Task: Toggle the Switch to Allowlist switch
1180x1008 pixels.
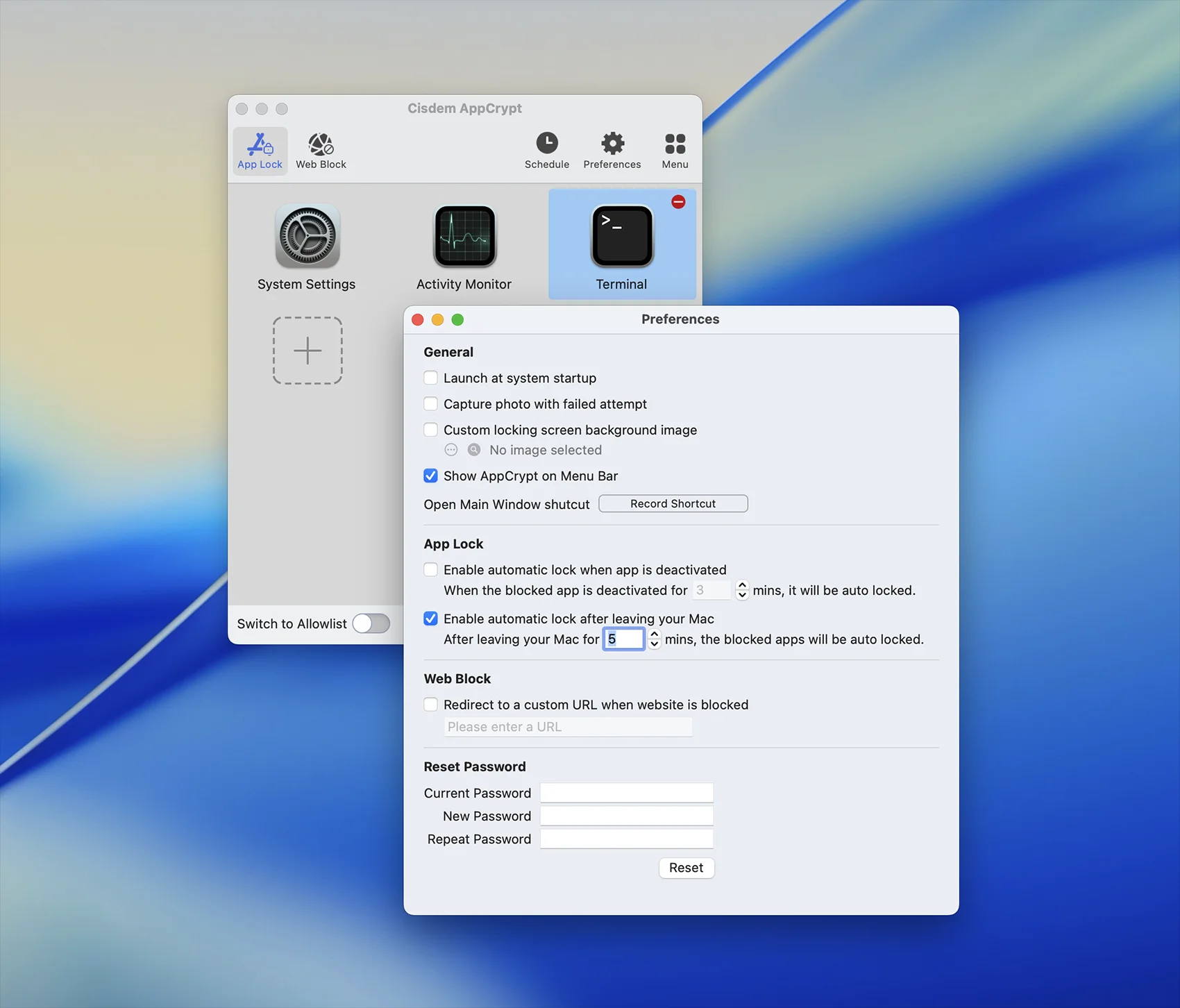Action: [x=371, y=623]
